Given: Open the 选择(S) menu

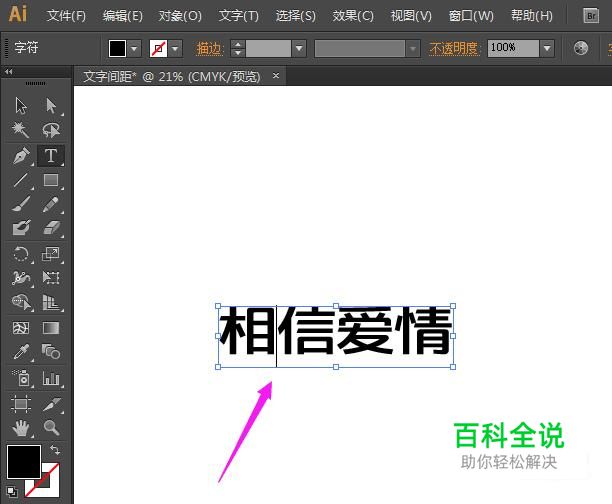Looking at the screenshot, I should point(295,16).
